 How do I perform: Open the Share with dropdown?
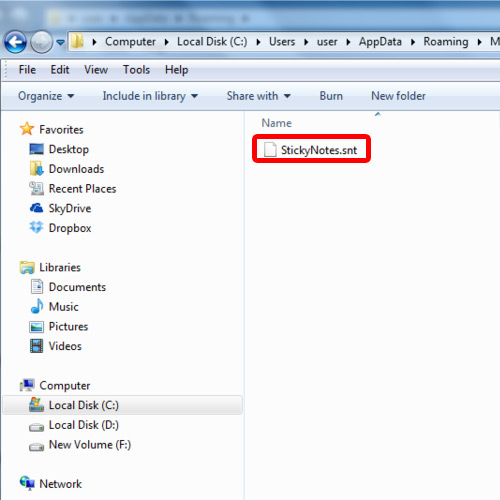coord(259,96)
